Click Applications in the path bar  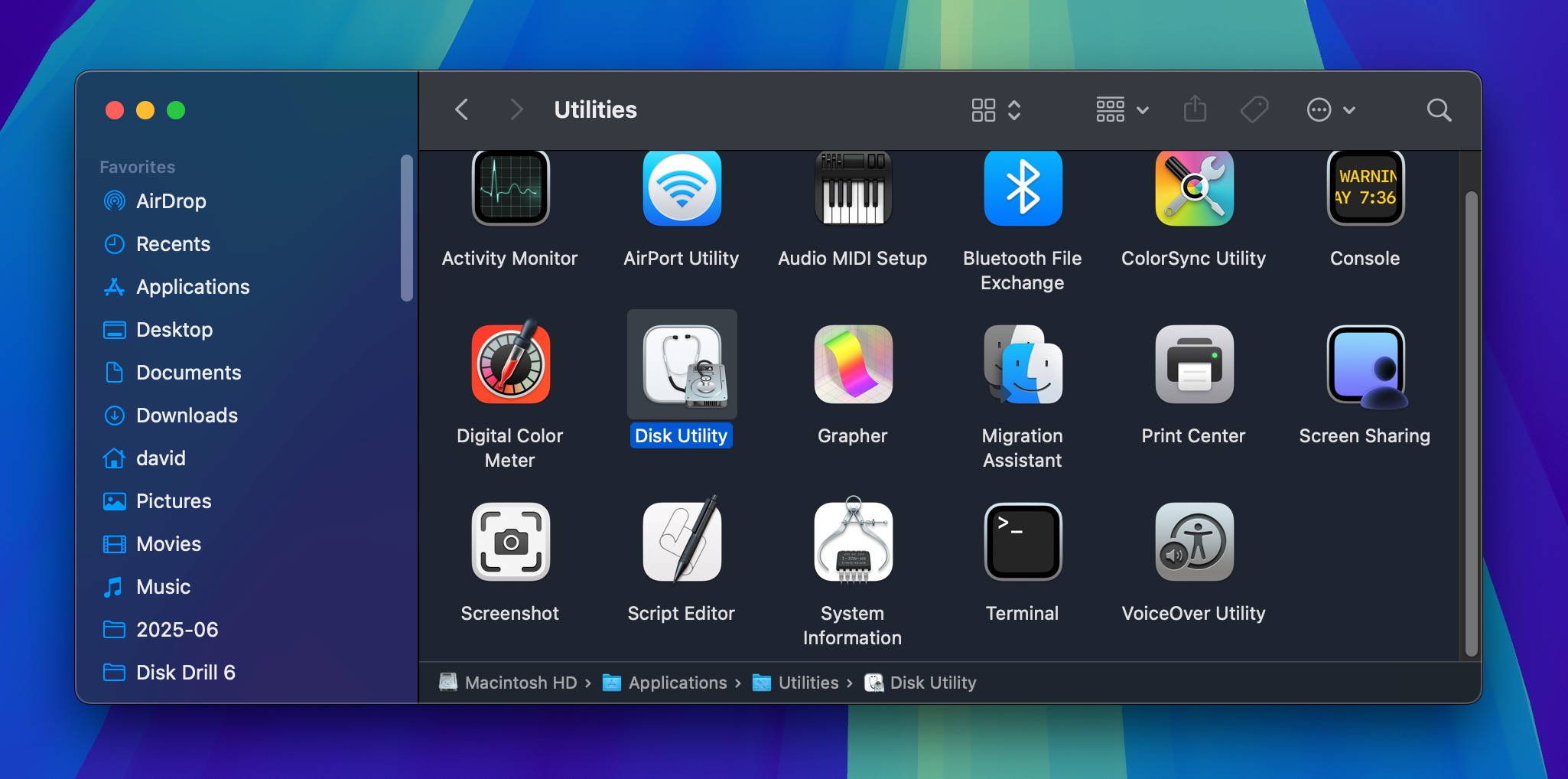click(x=677, y=683)
